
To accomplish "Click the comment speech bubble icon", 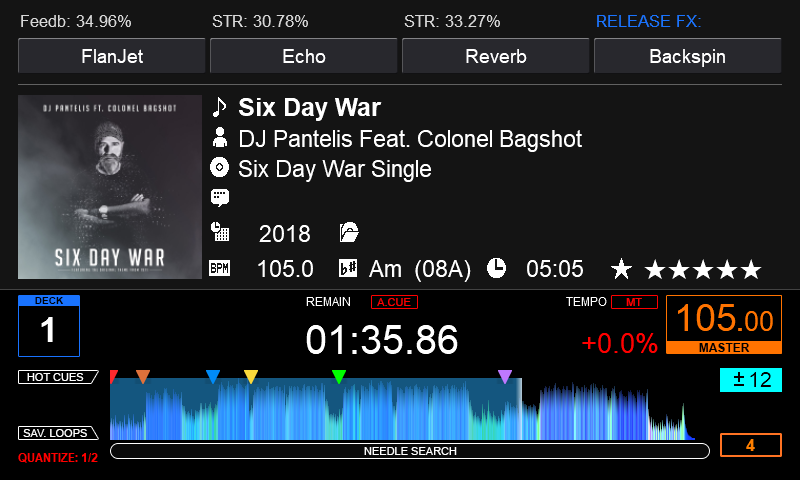I will (x=220, y=197).
